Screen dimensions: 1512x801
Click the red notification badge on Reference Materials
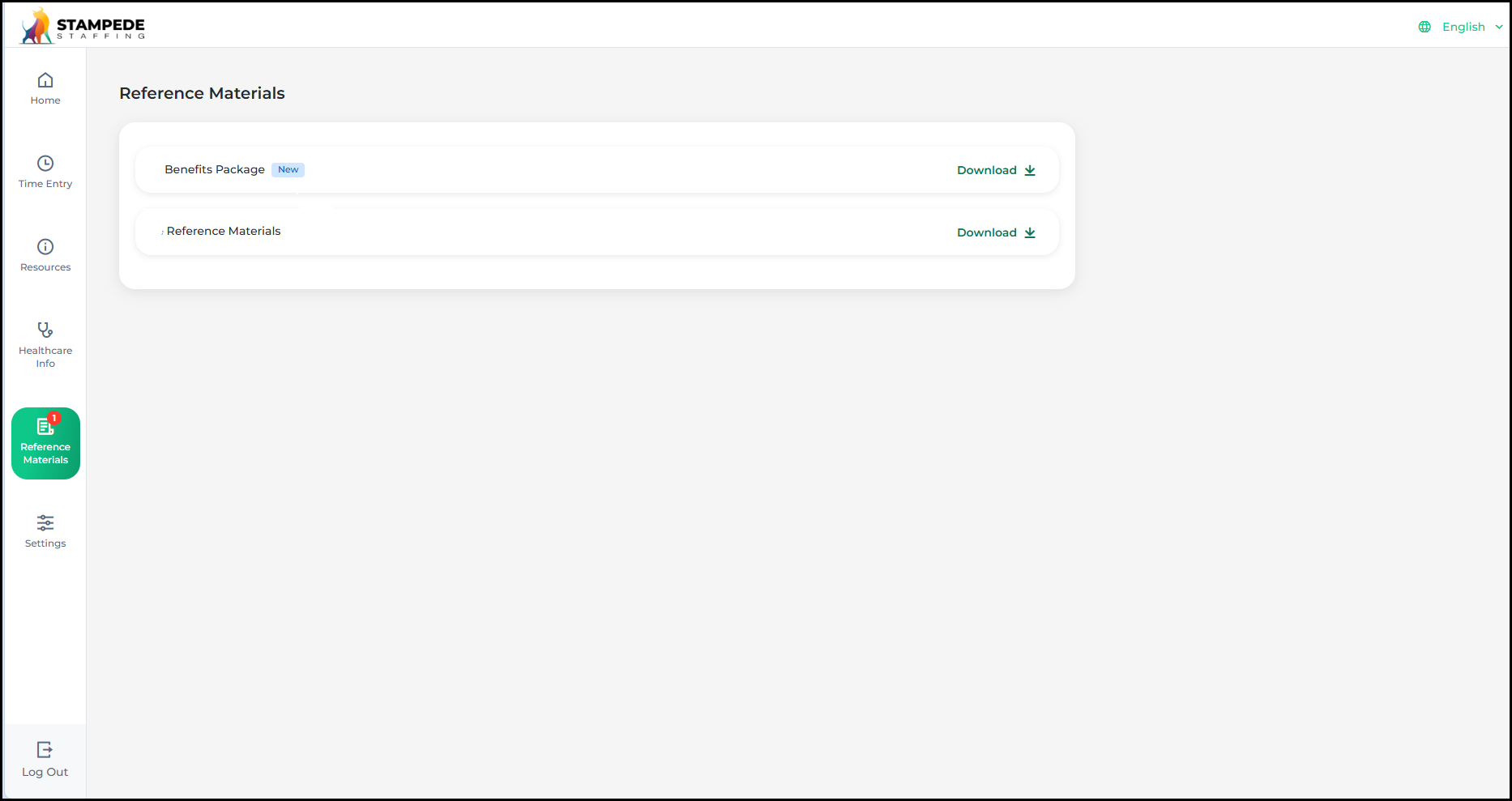[54, 418]
